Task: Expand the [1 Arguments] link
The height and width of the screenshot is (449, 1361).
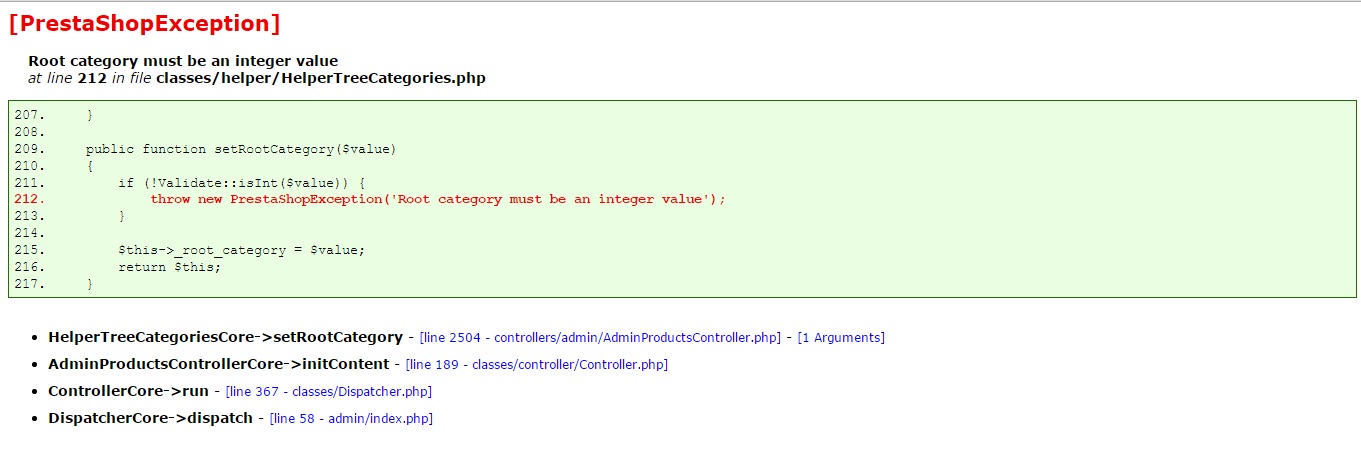Action: tap(841, 338)
